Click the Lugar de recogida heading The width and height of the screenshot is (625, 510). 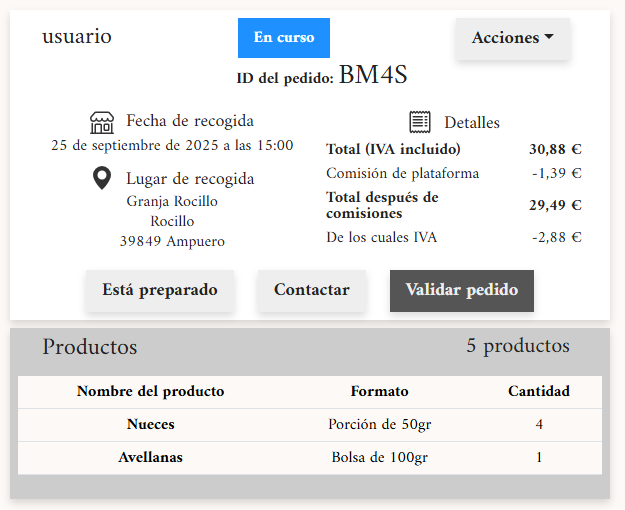pyautogui.click(x=190, y=179)
